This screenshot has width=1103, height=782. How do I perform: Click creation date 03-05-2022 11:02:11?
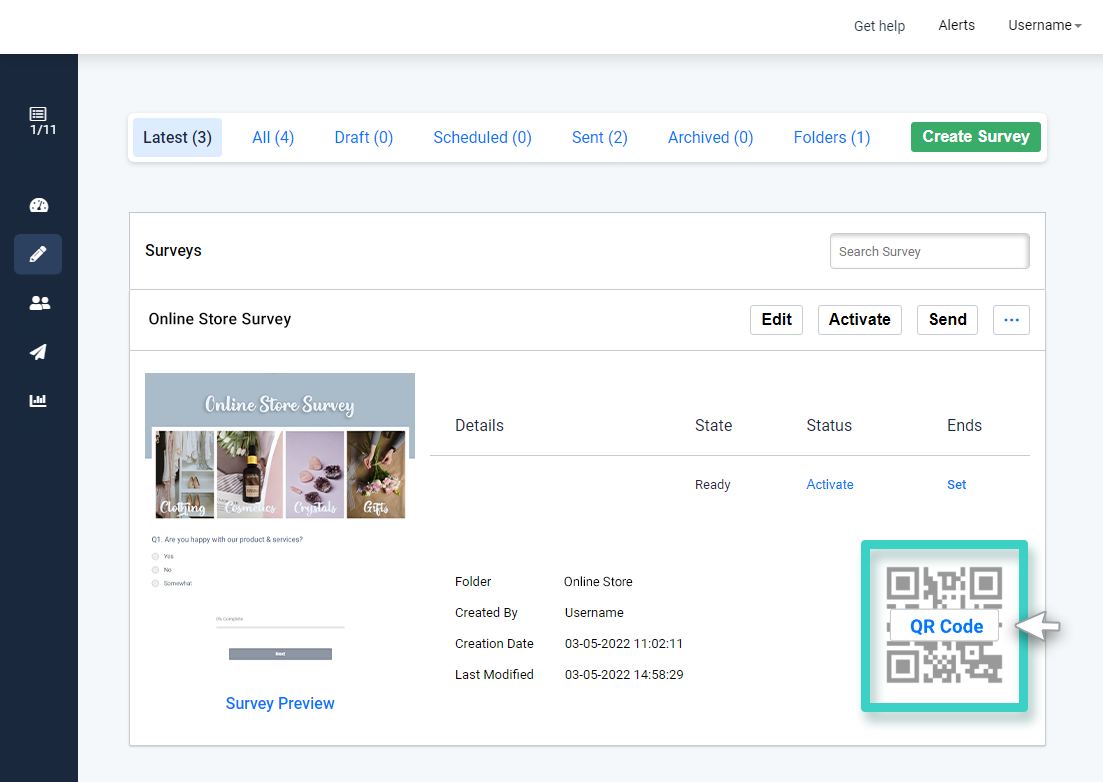pos(623,643)
